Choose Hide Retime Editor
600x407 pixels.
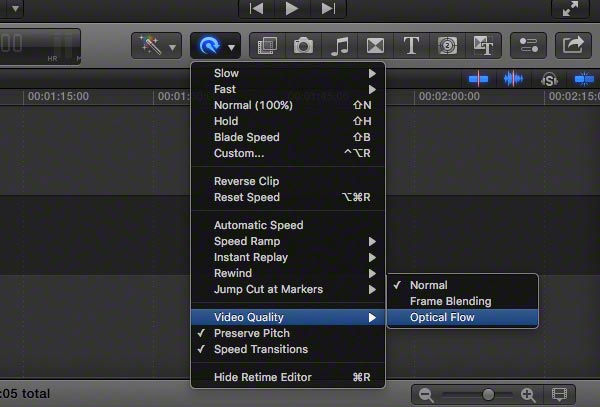click(x=288, y=377)
